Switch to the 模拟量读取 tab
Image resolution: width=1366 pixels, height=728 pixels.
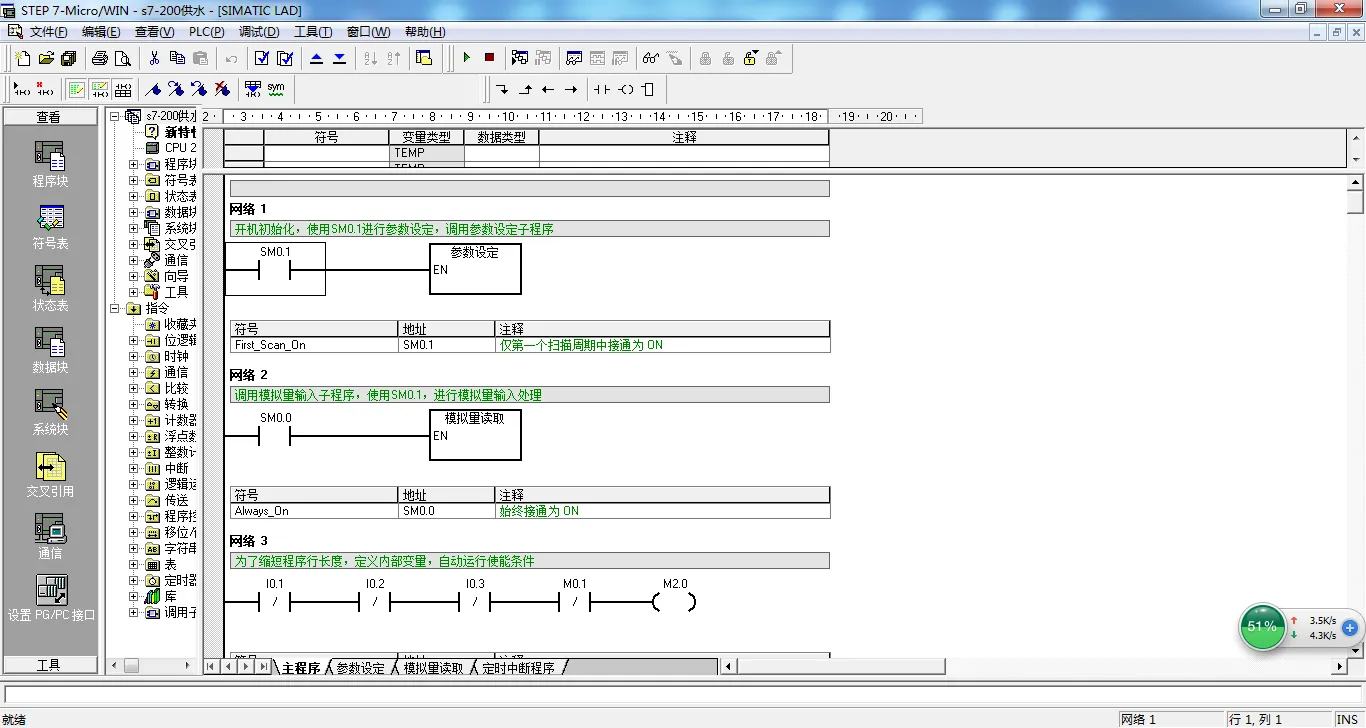433,668
